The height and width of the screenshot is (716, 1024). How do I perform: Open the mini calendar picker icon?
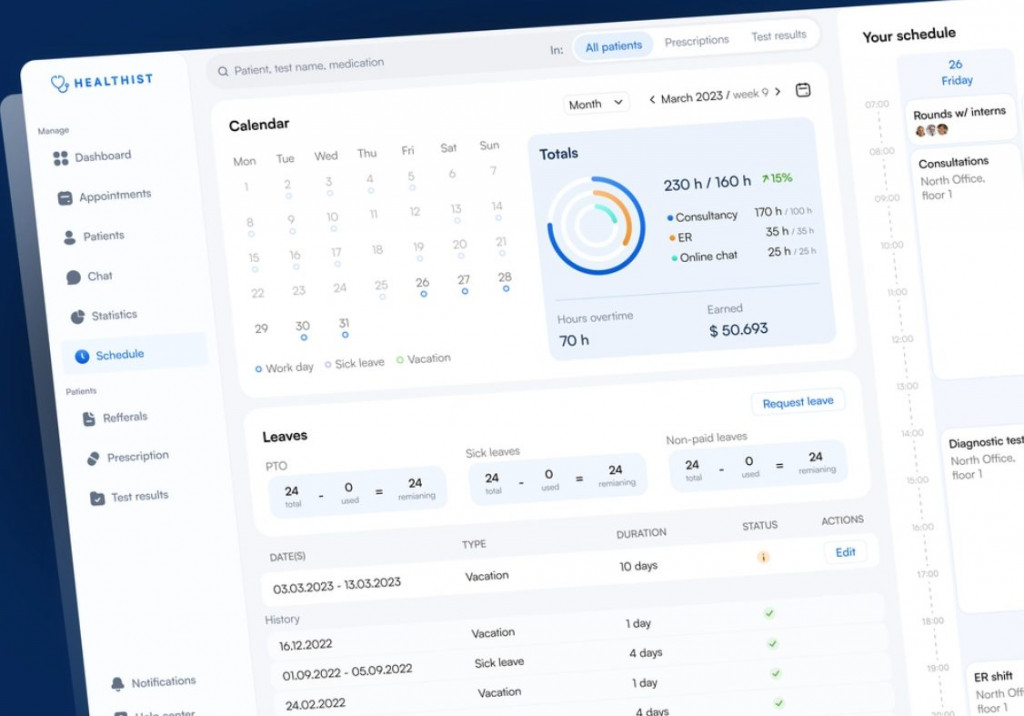point(803,90)
